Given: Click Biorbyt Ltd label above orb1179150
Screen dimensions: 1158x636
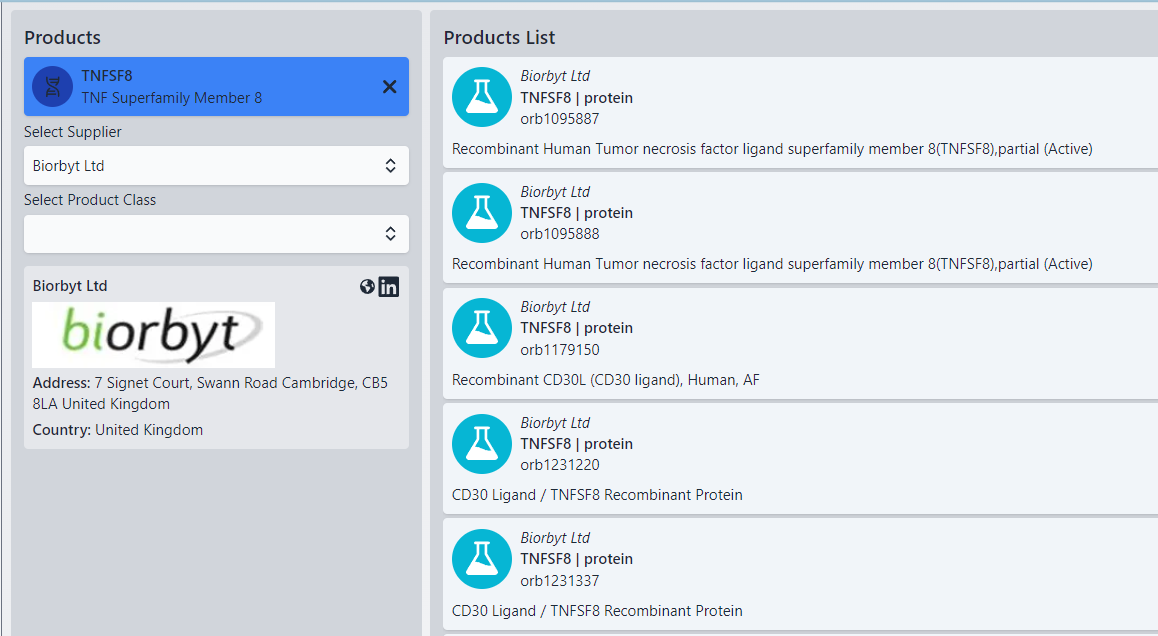Looking at the screenshot, I should click(555, 307).
